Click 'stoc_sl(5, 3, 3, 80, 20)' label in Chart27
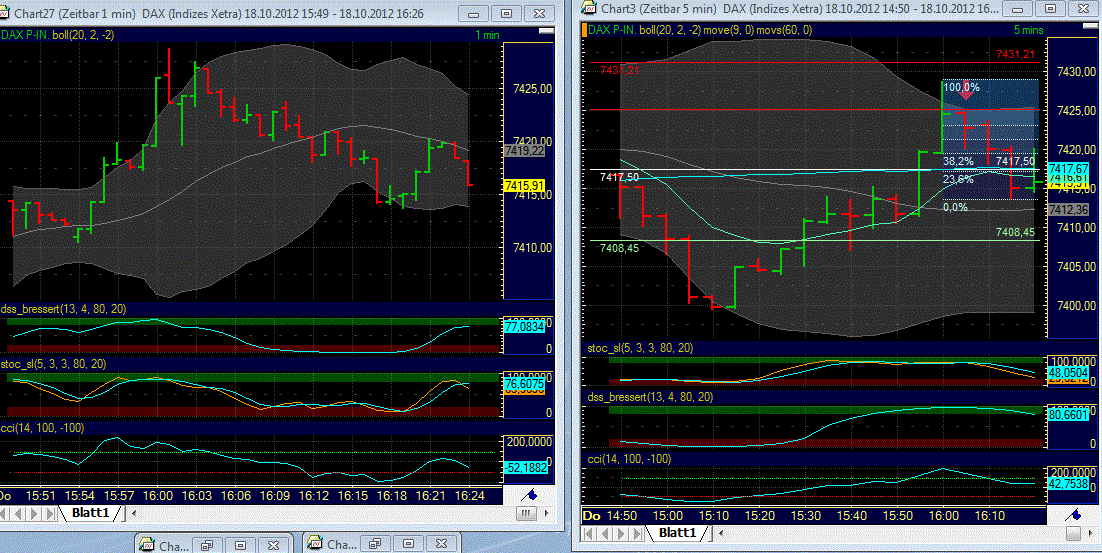This screenshot has width=1102, height=553. point(53,363)
